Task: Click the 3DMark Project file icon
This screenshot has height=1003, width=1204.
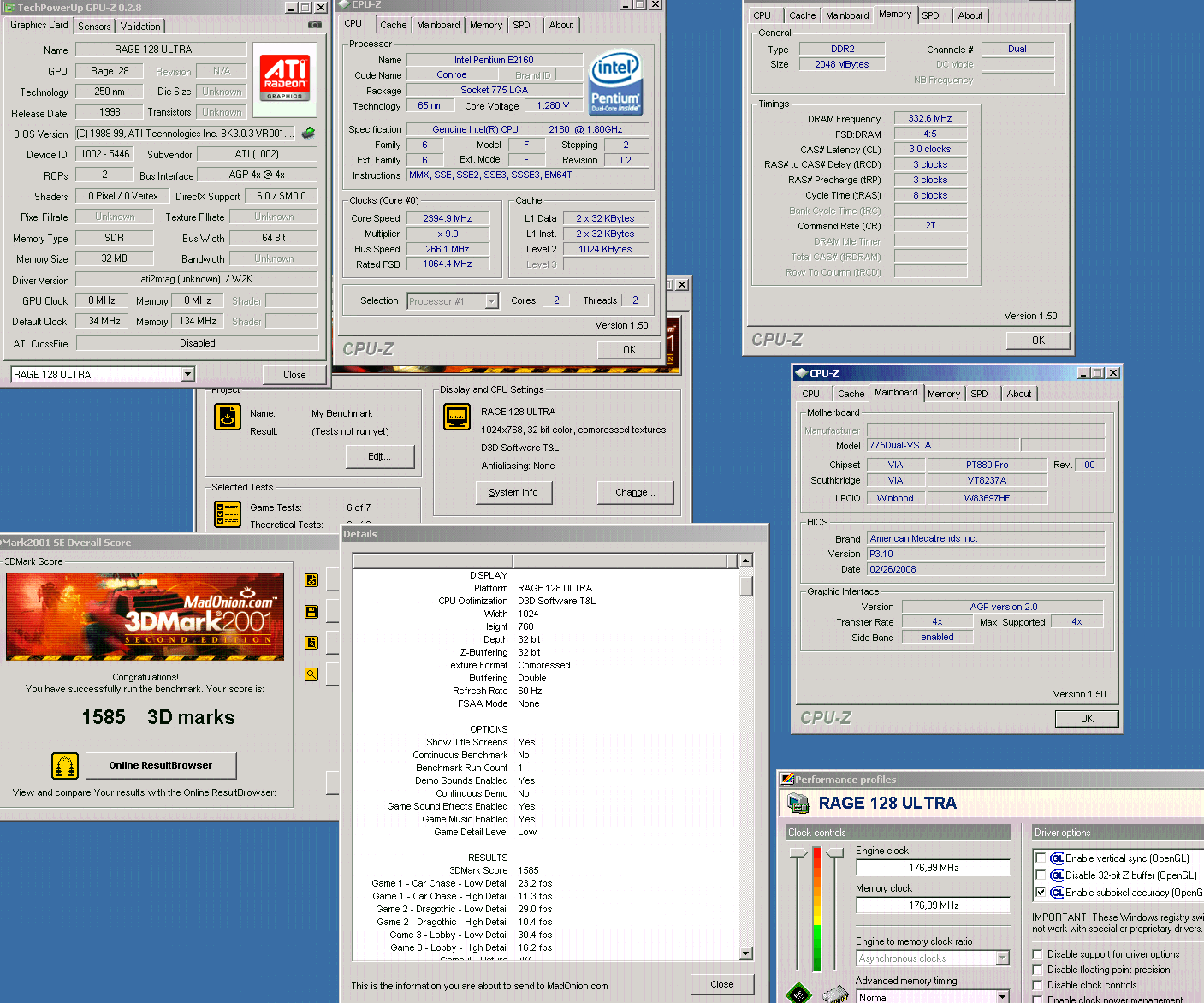Action: click(228, 417)
